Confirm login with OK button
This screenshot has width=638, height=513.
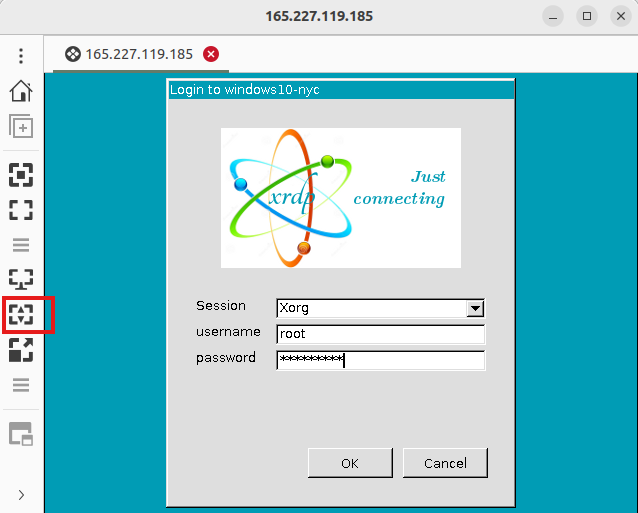350,463
